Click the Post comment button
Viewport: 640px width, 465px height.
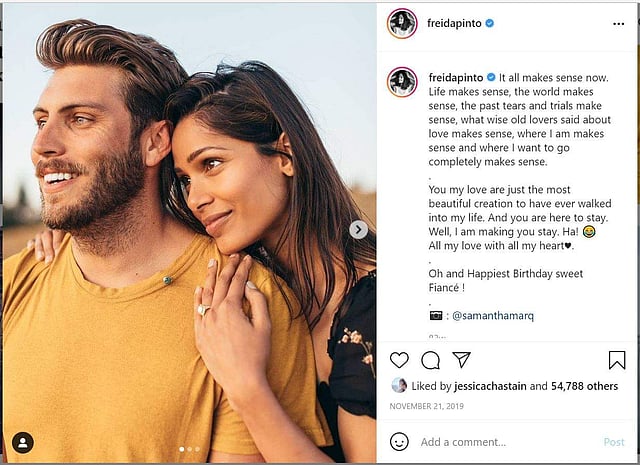pos(613,441)
